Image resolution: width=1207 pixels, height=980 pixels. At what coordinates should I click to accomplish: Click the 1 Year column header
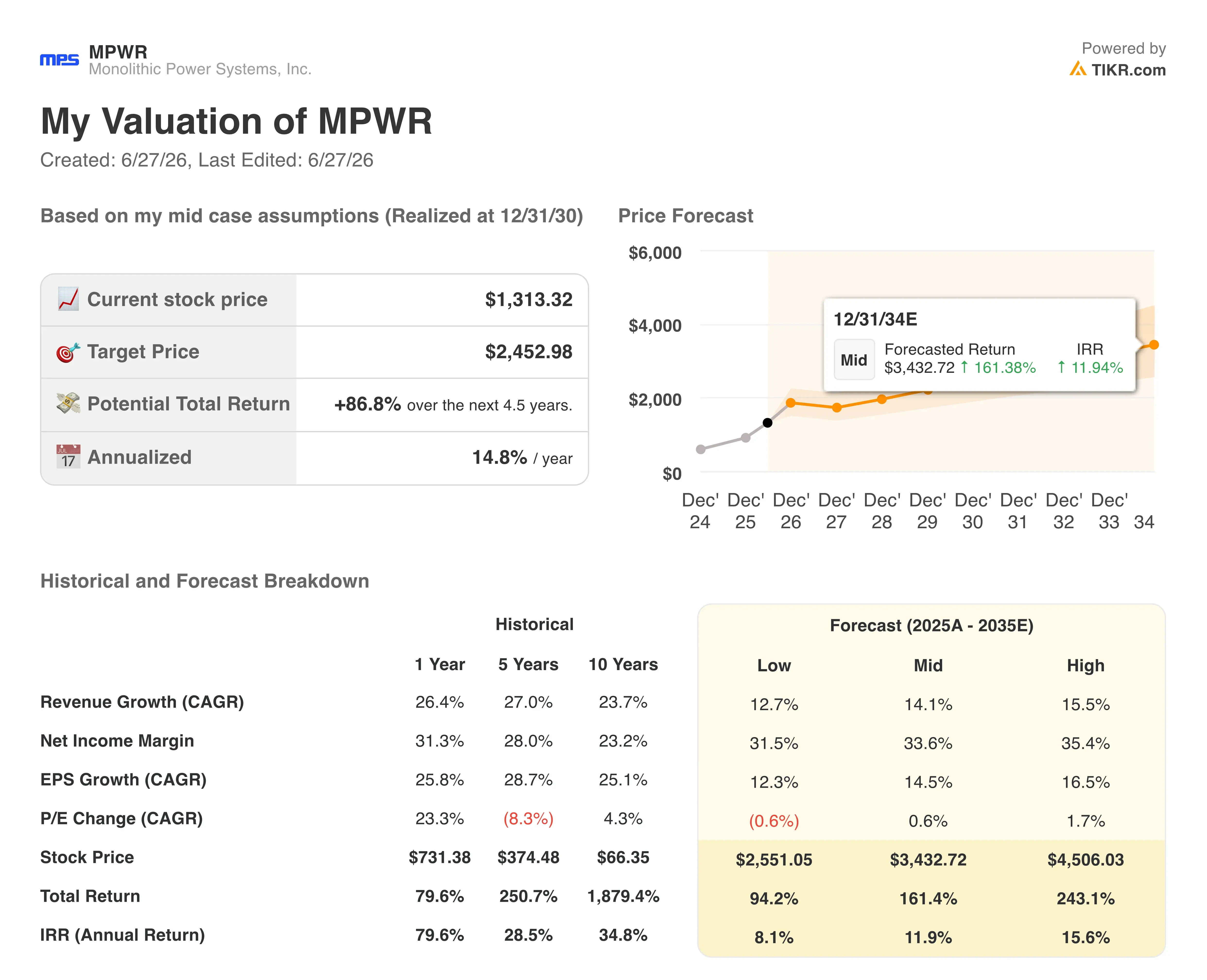tap(440, 665)
